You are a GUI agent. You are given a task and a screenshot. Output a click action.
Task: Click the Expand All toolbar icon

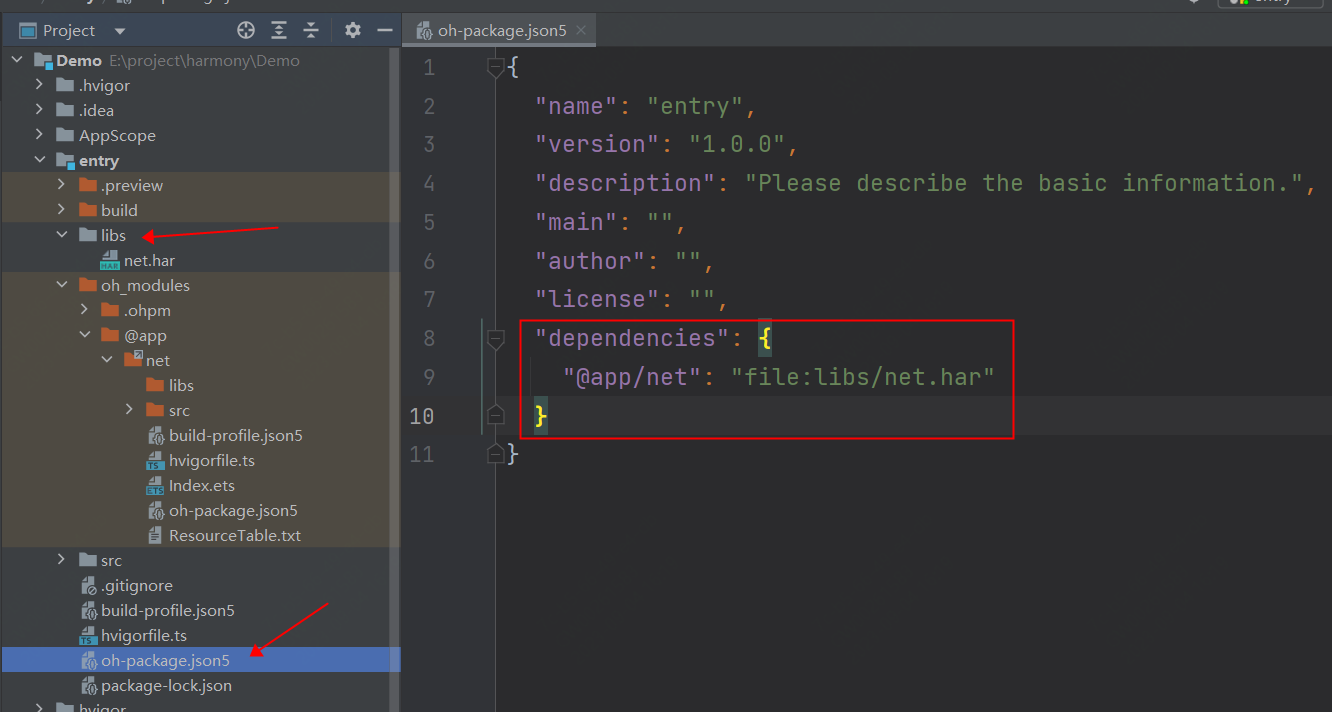pos(279,30)
